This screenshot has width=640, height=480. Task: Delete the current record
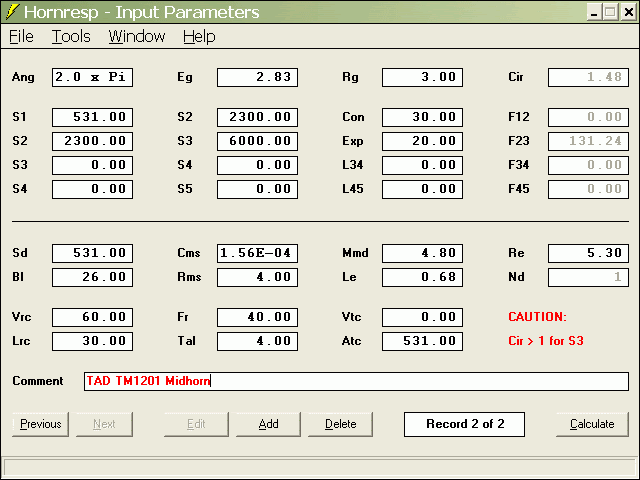tap(340, 424)
